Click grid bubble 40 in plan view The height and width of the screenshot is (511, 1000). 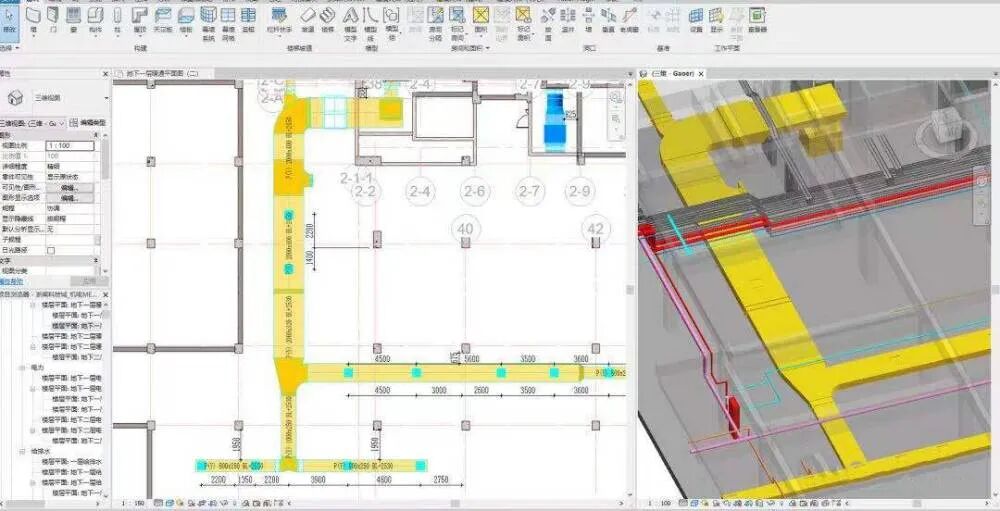tap(466, 229)
